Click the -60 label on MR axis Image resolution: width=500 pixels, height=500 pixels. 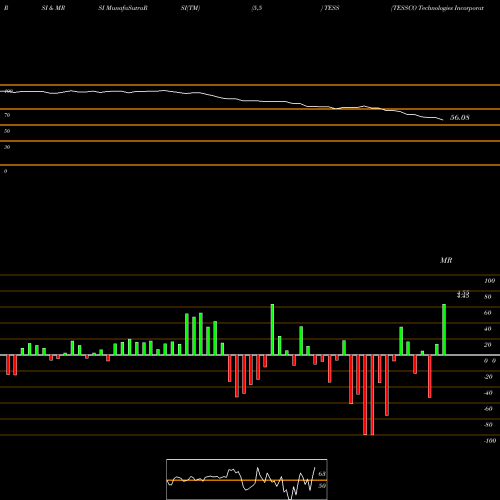(488, 409)
